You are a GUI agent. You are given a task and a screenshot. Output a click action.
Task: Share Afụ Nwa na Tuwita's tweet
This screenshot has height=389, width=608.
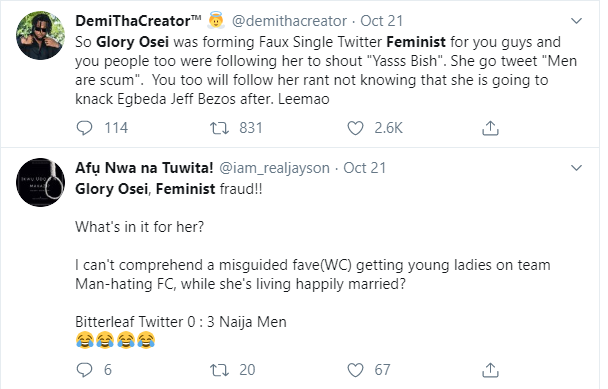pos(490,370)
